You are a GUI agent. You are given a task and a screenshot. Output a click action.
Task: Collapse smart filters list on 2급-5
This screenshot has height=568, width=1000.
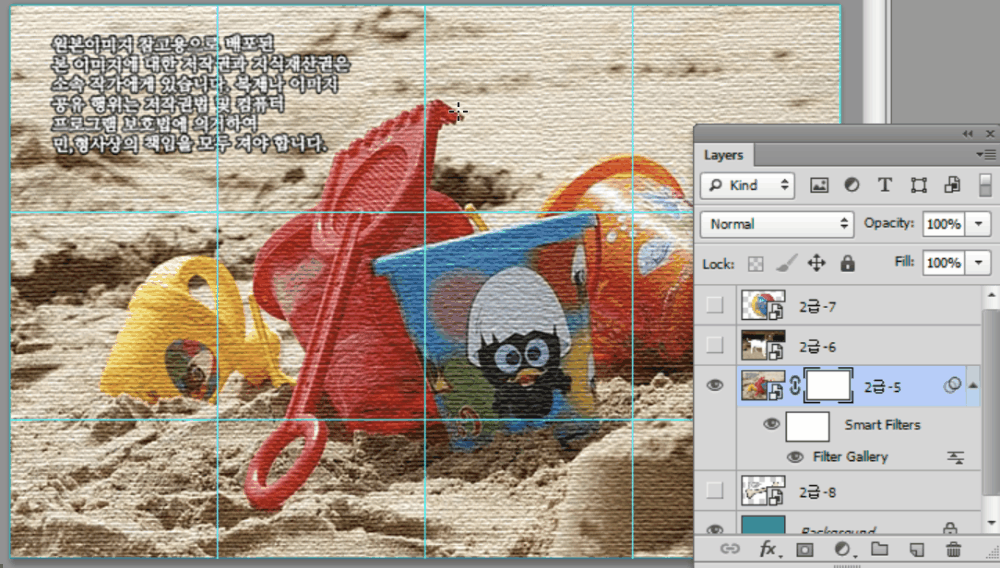(973, 385)
